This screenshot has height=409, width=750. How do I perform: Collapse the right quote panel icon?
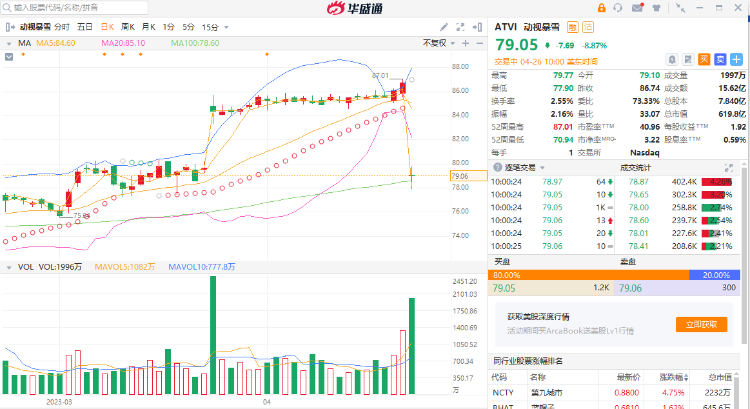[477, 27]
